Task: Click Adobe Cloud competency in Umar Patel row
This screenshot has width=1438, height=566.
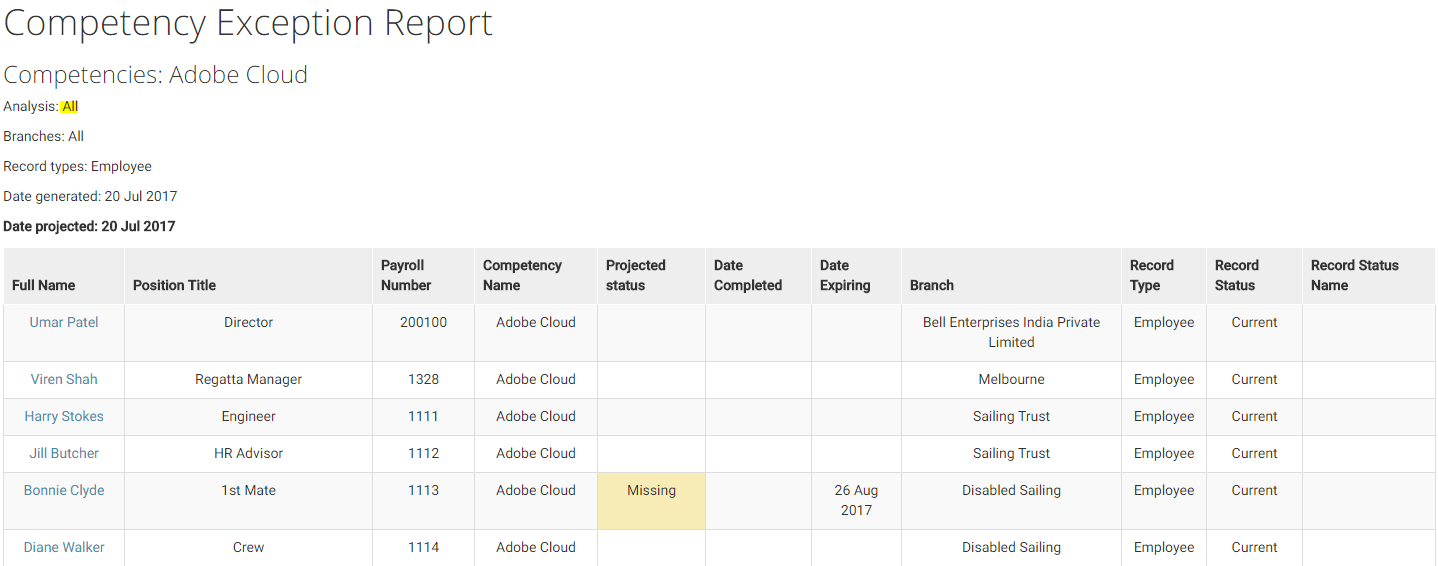Action: point(536,322)
